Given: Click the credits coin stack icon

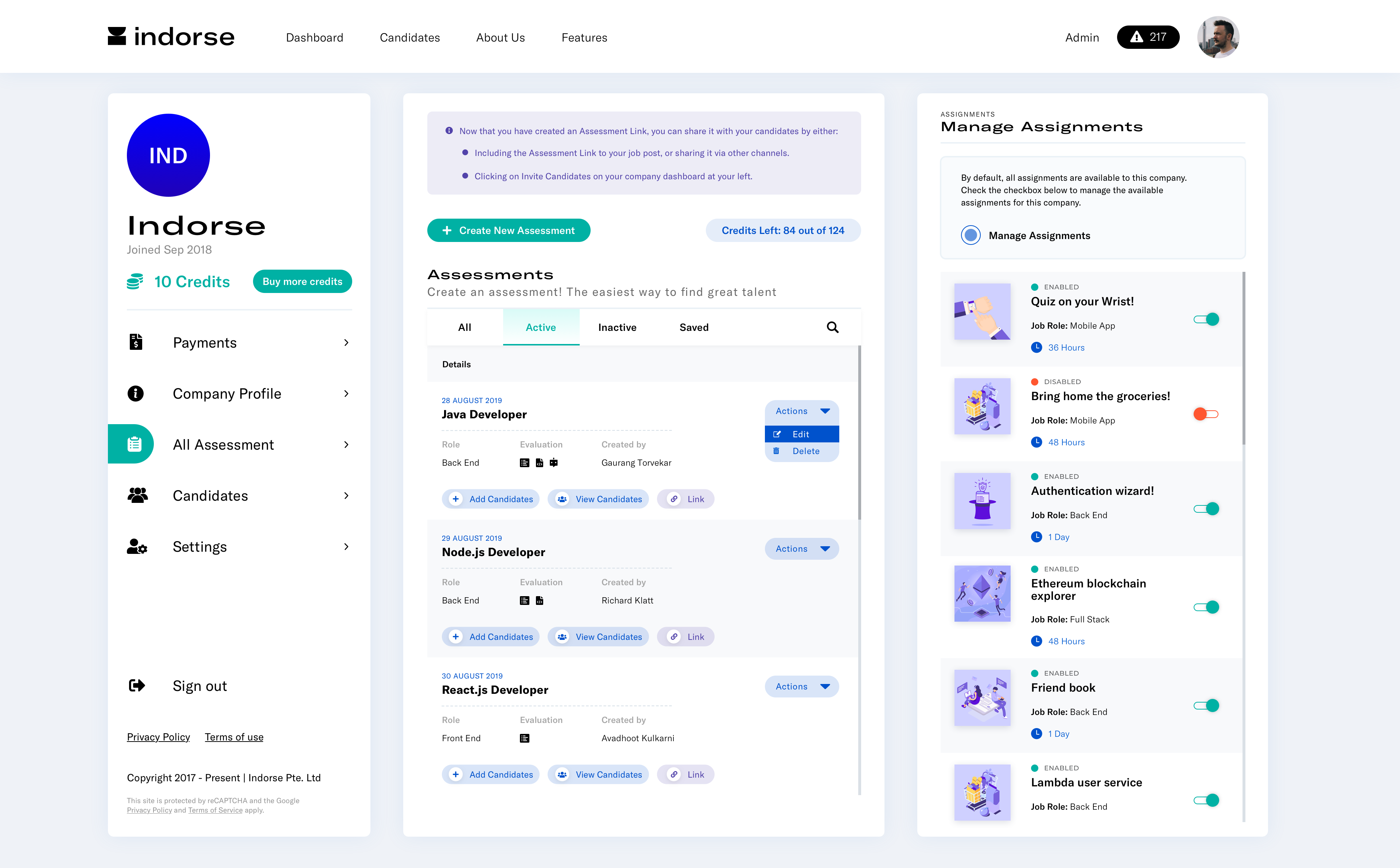Looking at the screenshot, I should coord(135,281).
